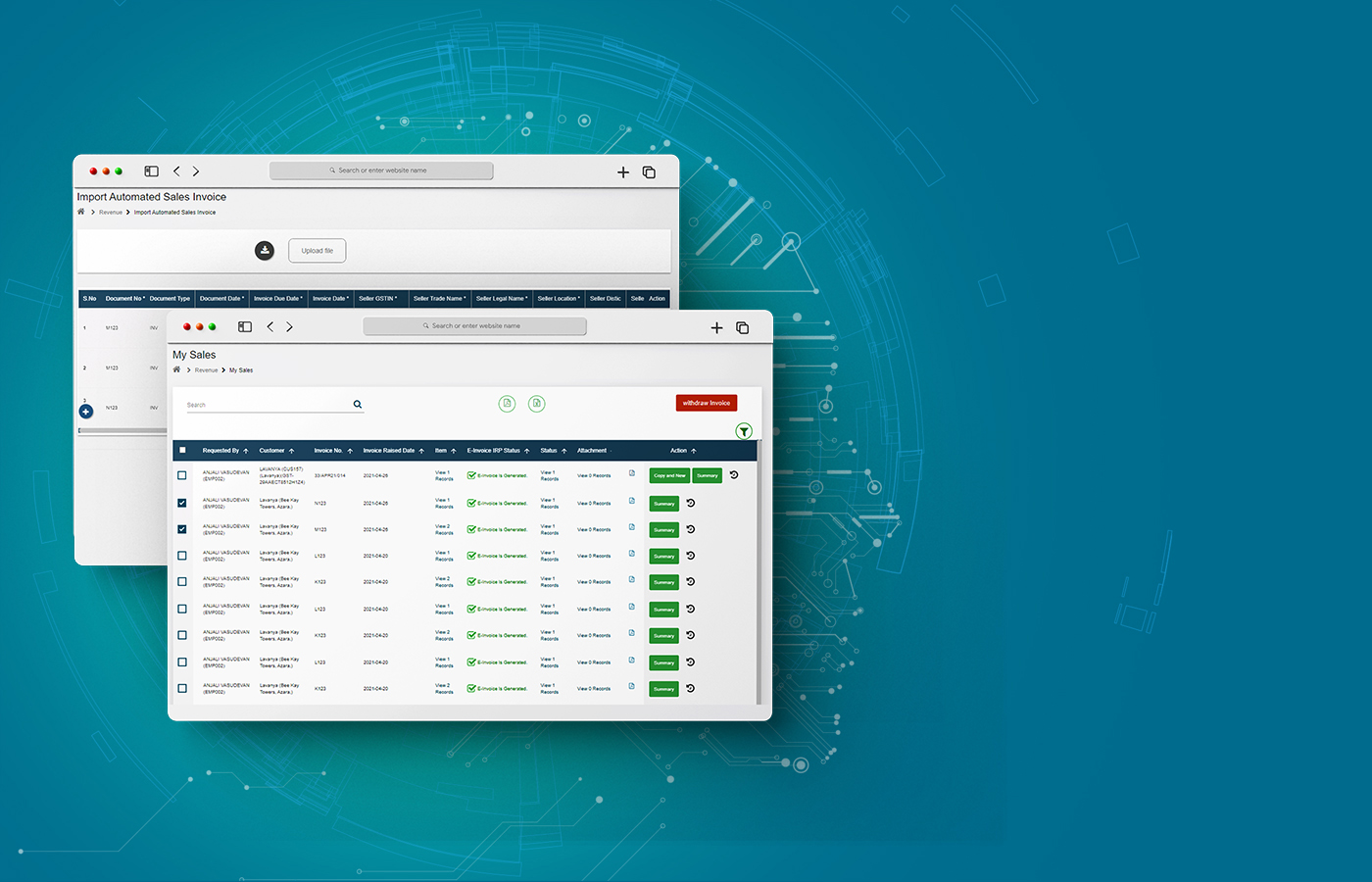View history icon for invoice M123
Viewport: 1372px width, 882px height.
pos(690,529)
